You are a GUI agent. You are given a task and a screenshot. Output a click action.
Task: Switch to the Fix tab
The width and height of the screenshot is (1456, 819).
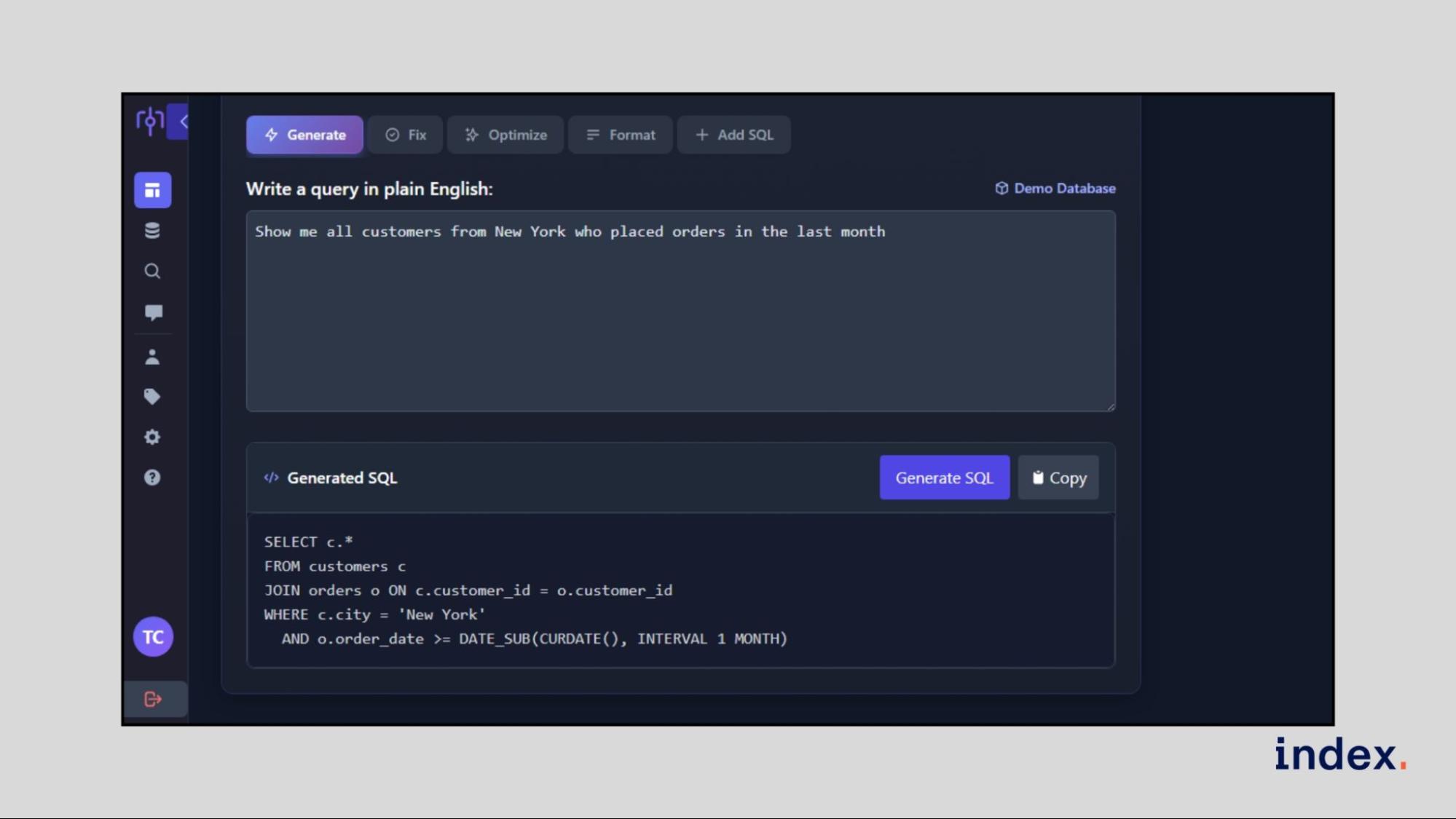coord(406,135)
